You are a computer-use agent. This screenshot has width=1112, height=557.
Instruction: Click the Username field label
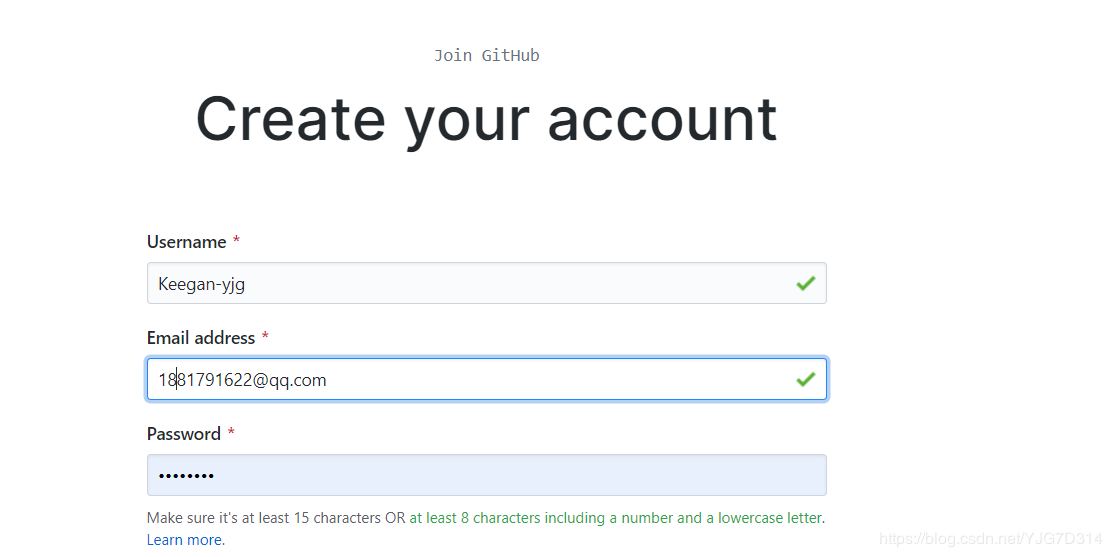[x=187, y=242]
